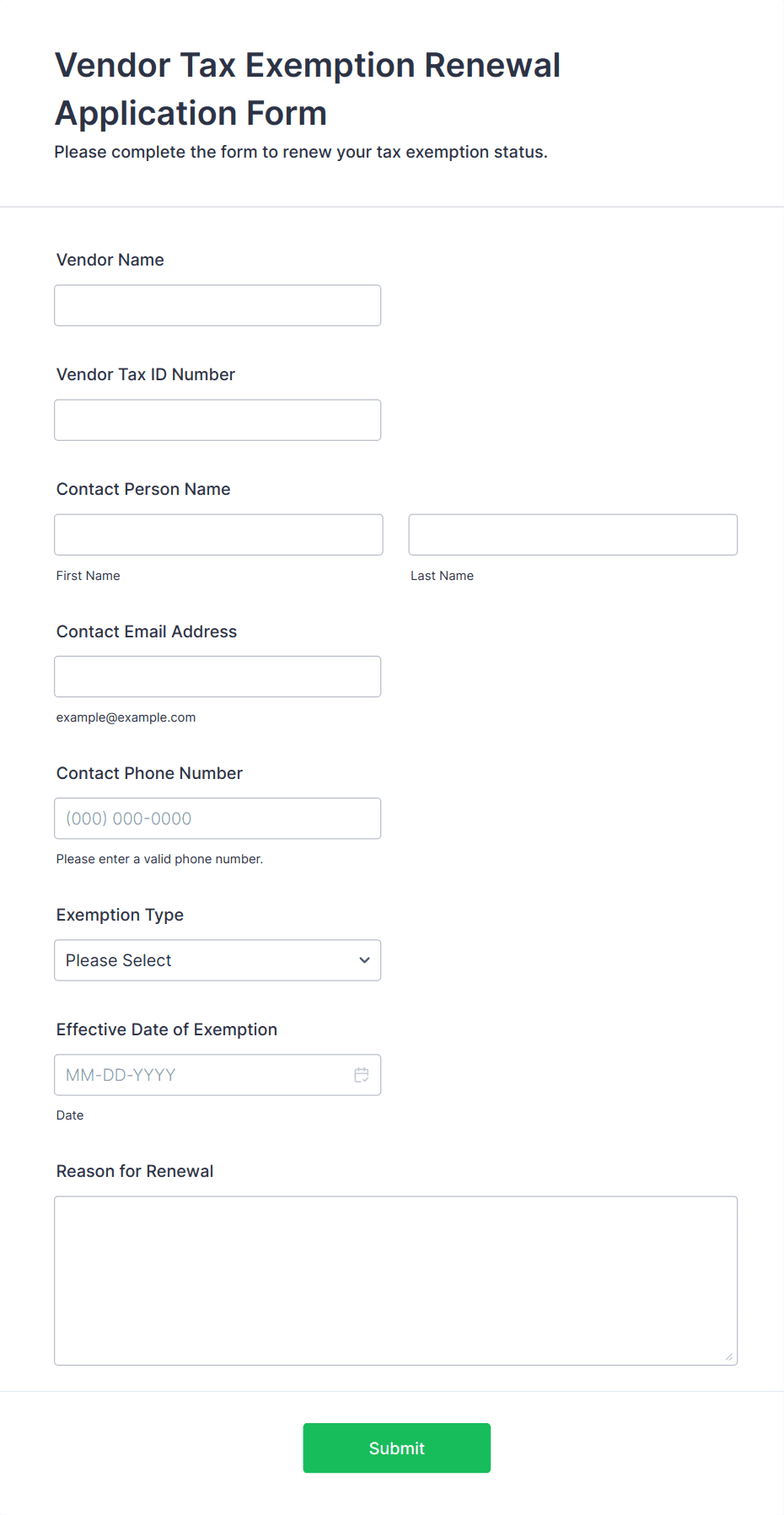Click the 'Vendor Name' field label

pyautogui.click(x=110, y=260)
